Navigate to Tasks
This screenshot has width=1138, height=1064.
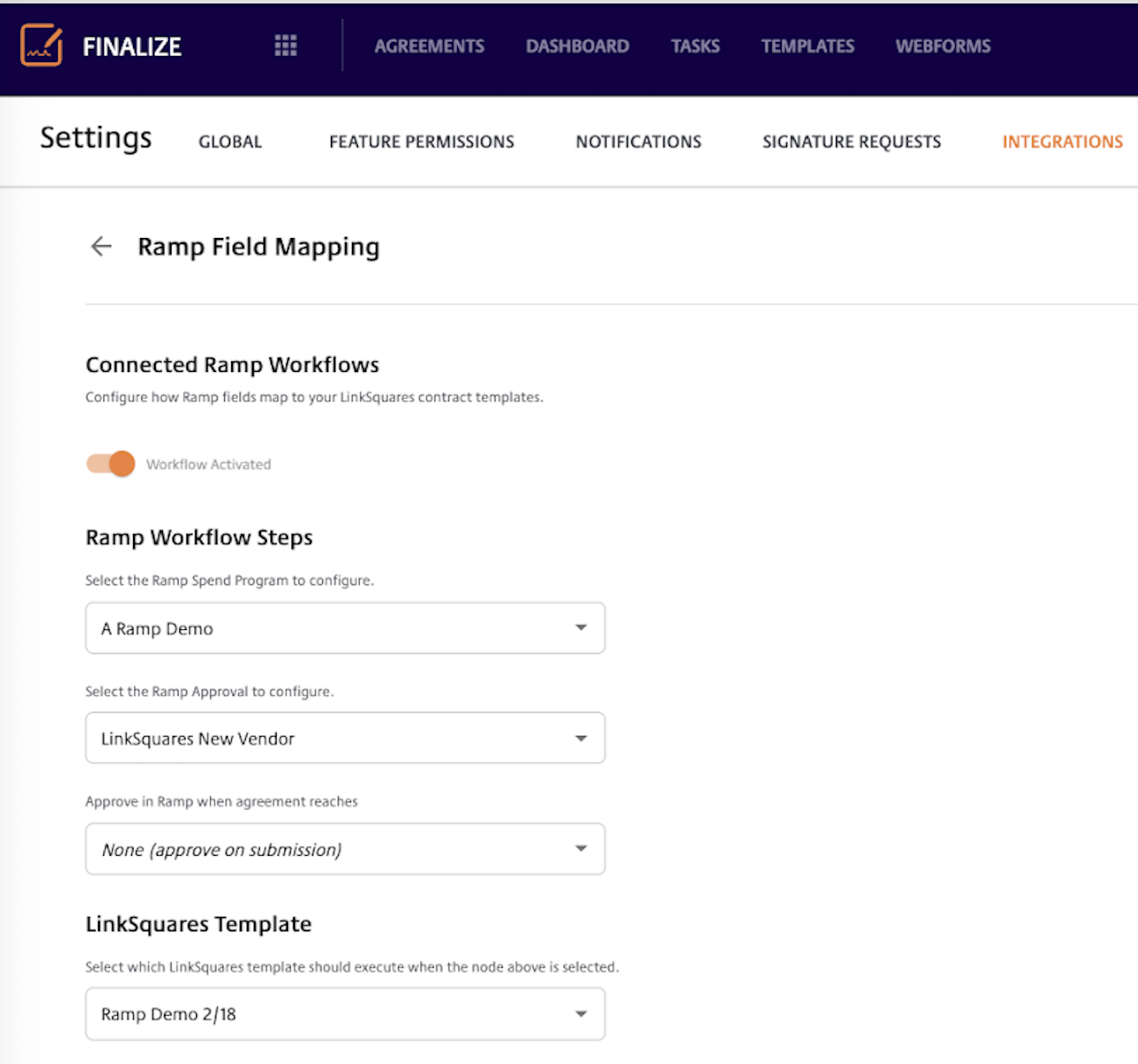(x=695, y=46)
